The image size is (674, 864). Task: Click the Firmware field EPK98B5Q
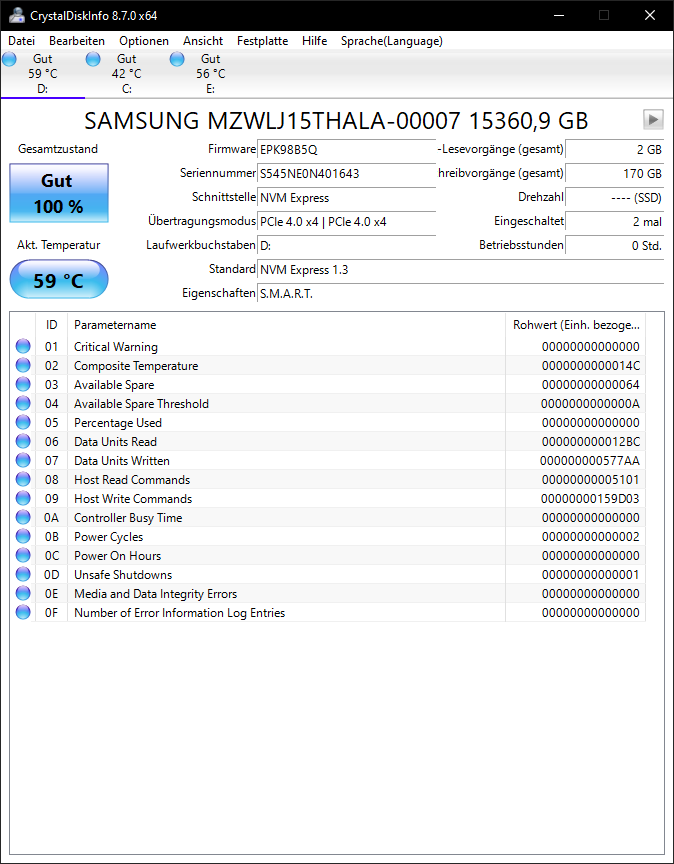(x=347, y=149)
